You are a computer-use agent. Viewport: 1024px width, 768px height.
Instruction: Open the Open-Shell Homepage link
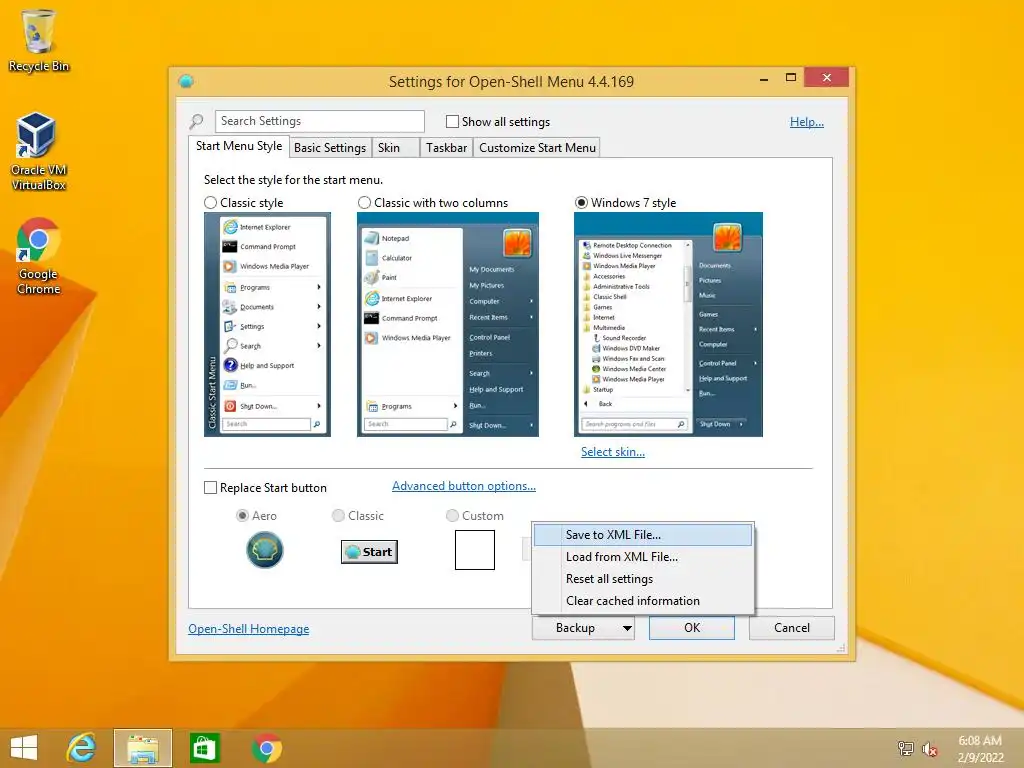click(x=249, y=629)
